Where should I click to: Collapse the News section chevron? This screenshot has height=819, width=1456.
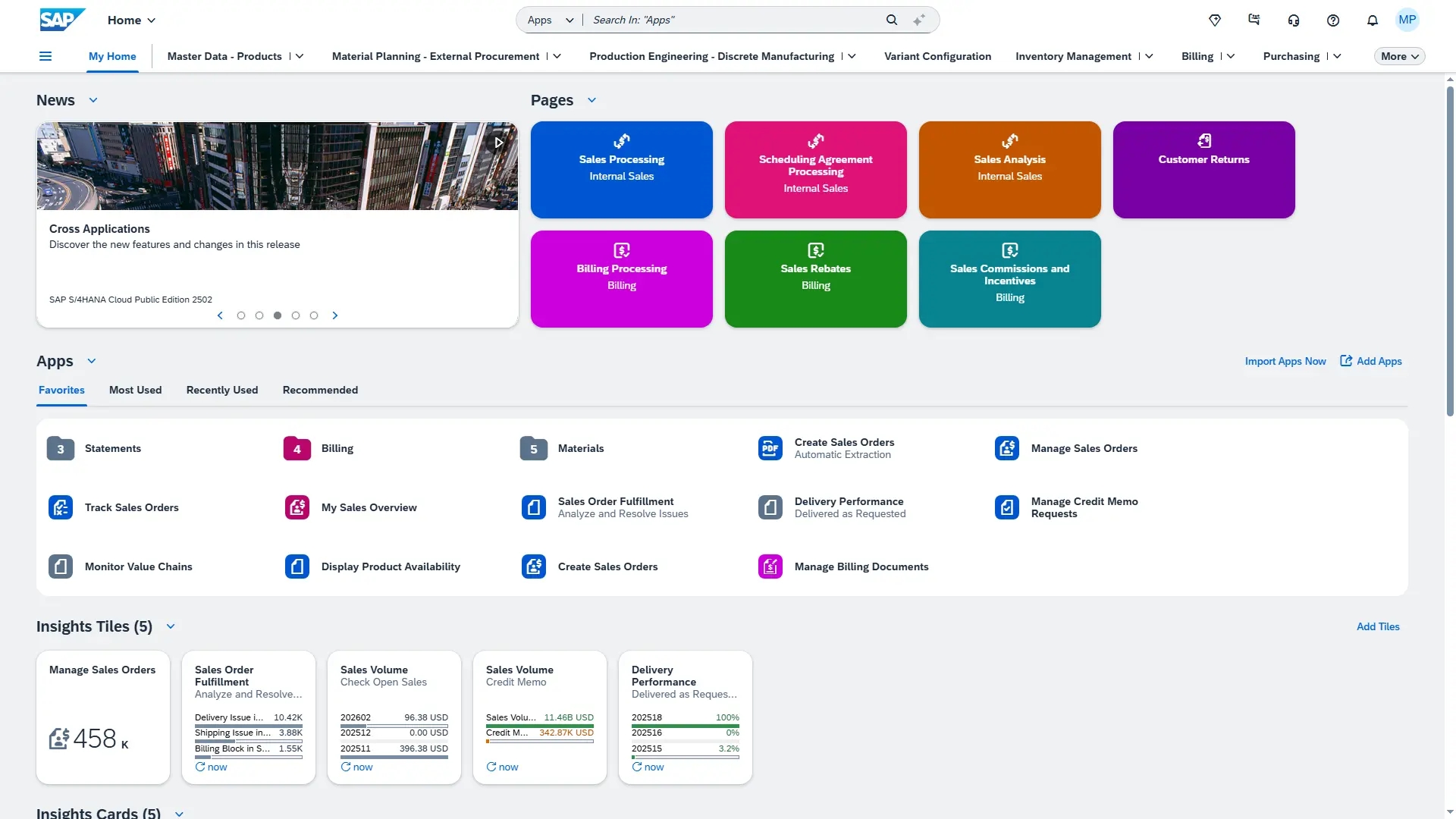93,100
